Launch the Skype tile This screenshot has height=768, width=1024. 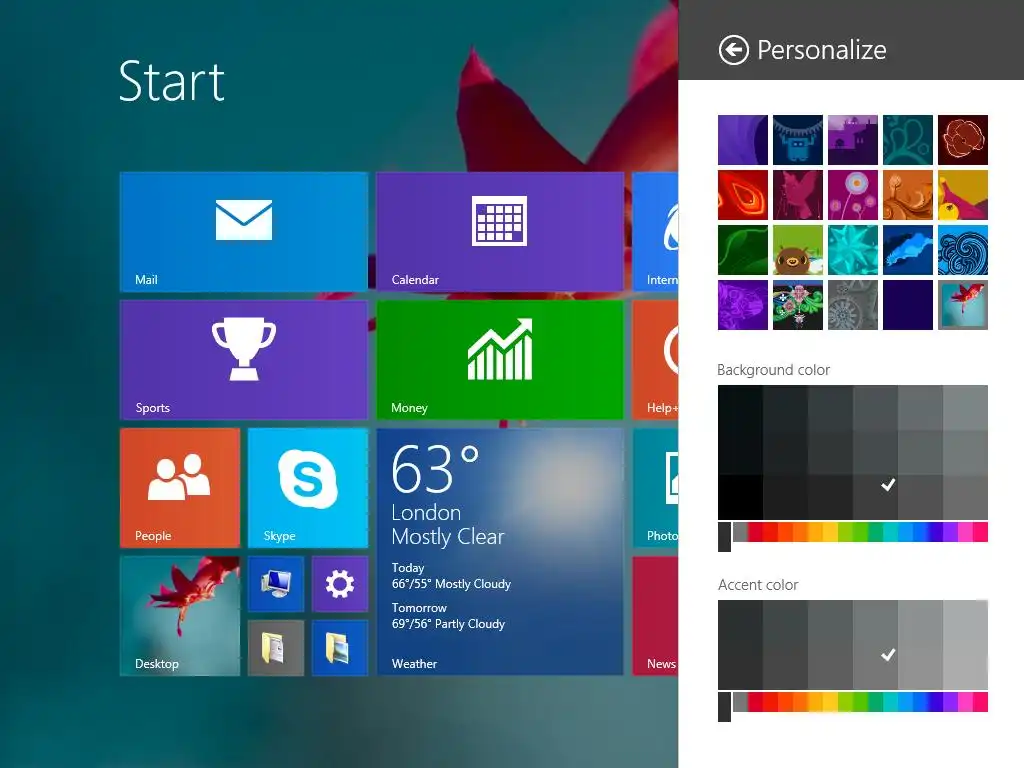(308, 488)
